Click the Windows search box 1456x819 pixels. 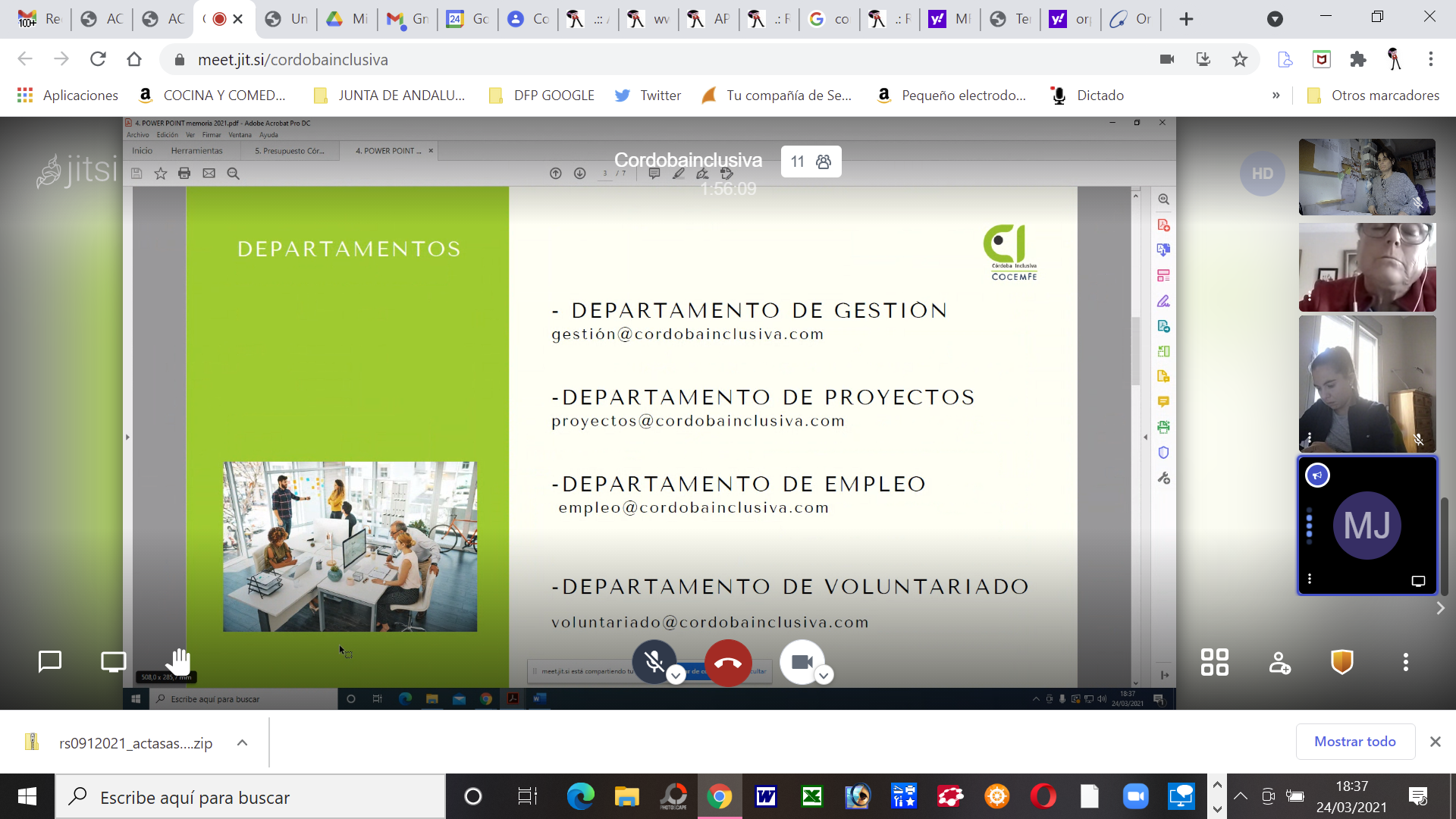250,797
